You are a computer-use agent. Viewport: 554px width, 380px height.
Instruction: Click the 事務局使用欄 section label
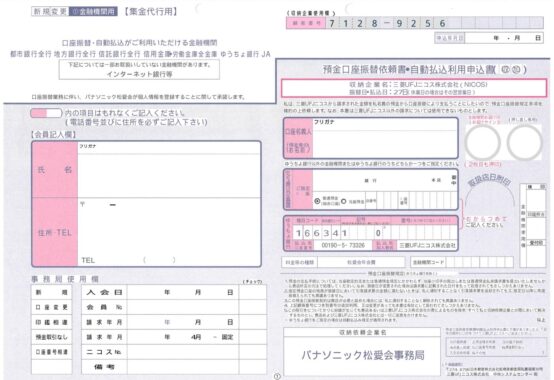click(65, 279)
